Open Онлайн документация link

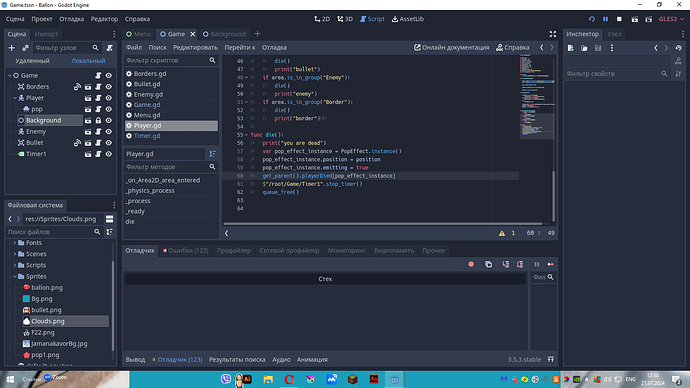451,48
